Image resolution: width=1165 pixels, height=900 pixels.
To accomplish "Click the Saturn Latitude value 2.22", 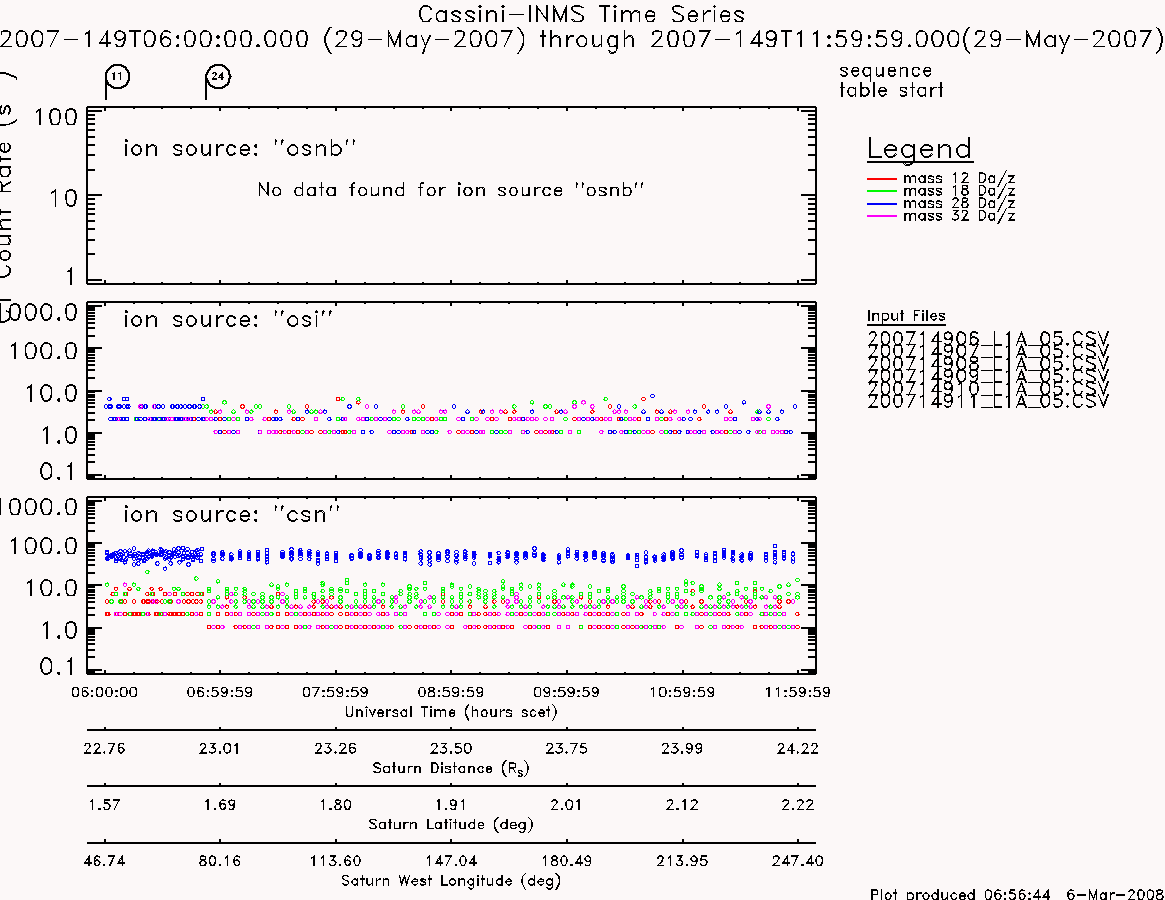I will tap(797, 805).
